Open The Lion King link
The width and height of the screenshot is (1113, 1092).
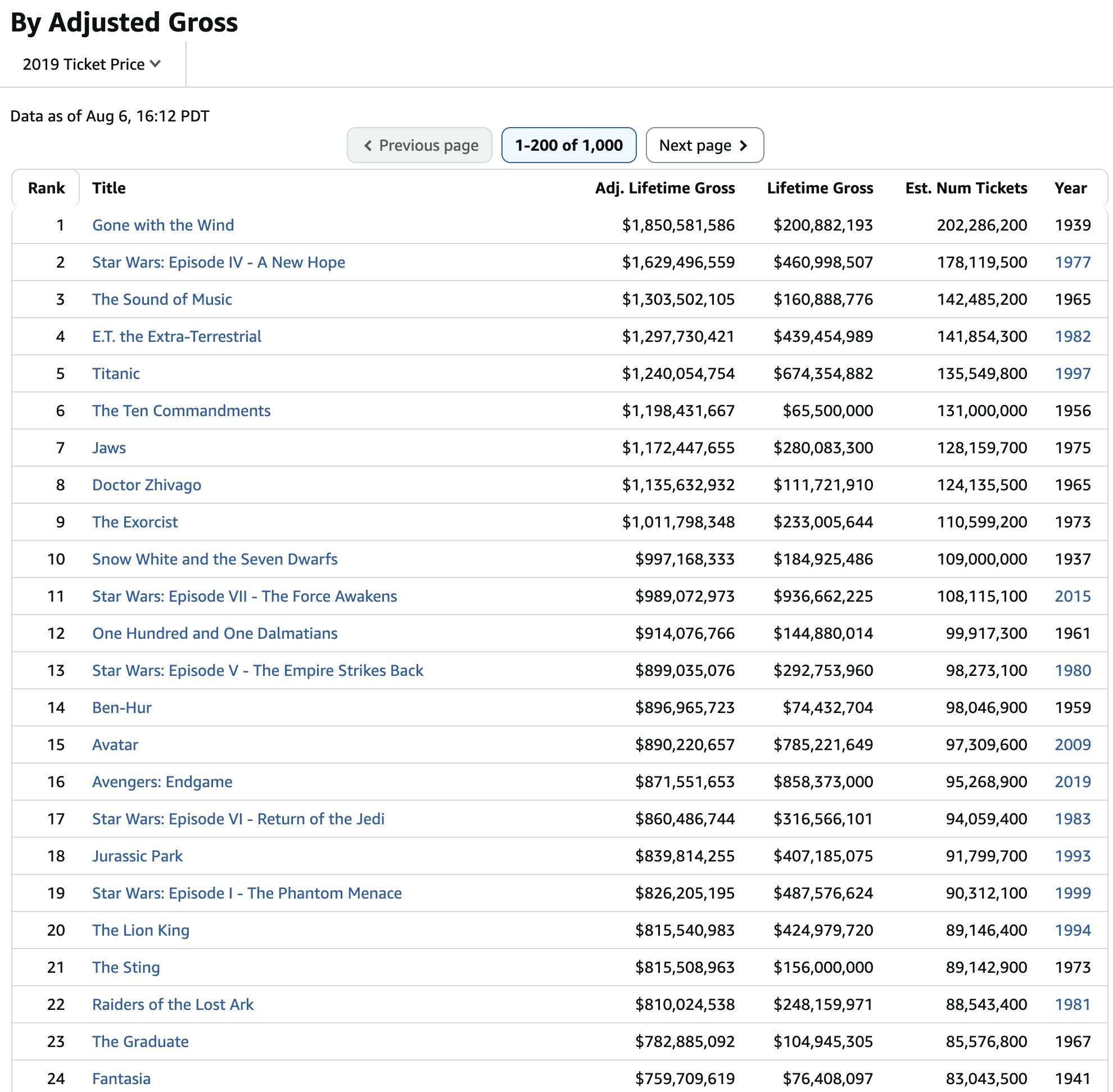[x=141, y=929]
